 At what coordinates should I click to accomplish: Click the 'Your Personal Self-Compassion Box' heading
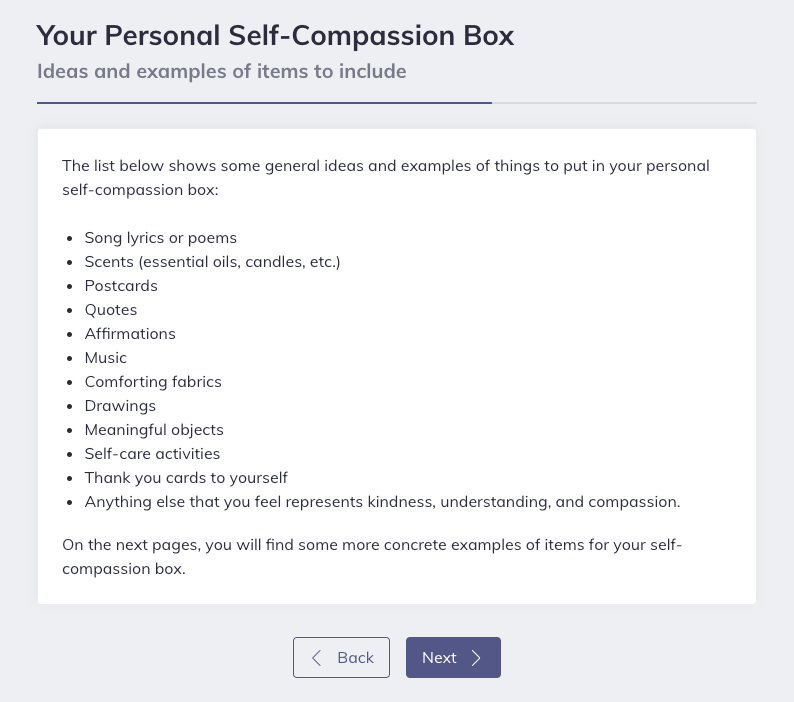pyautogui.click(x=275, y=35)
